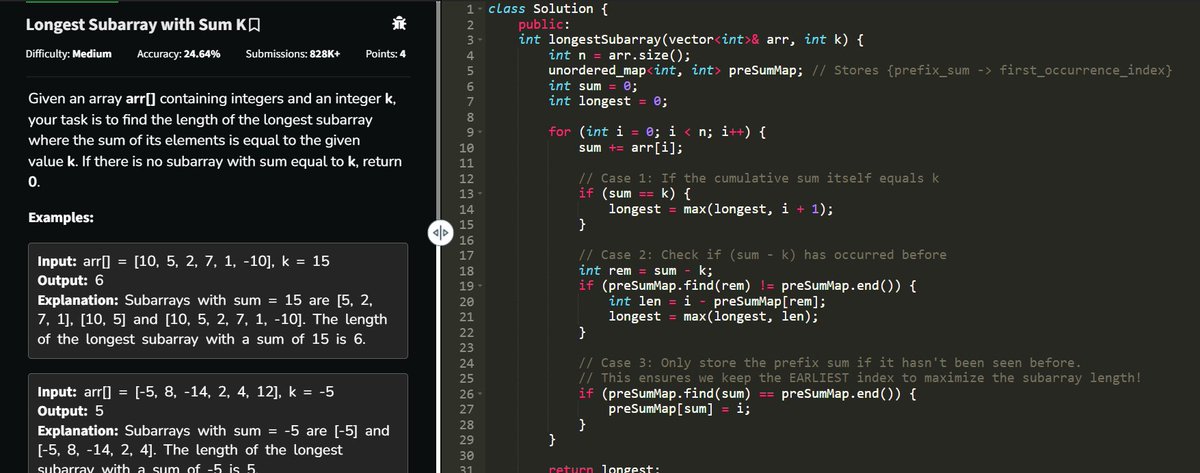Viewport: 1200px width, 473px height.
Task: Click the bug report icon
Action: (x=398, y=23)
